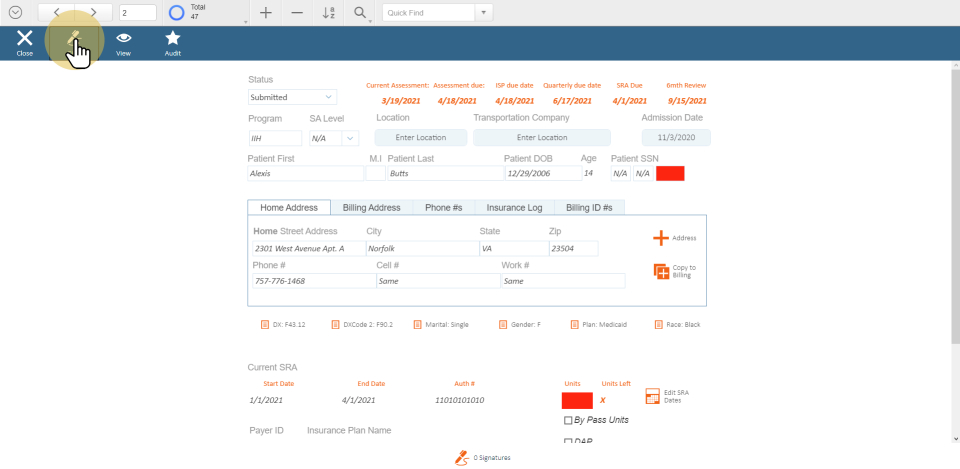Click the Patient Last name field

point(445,173)
